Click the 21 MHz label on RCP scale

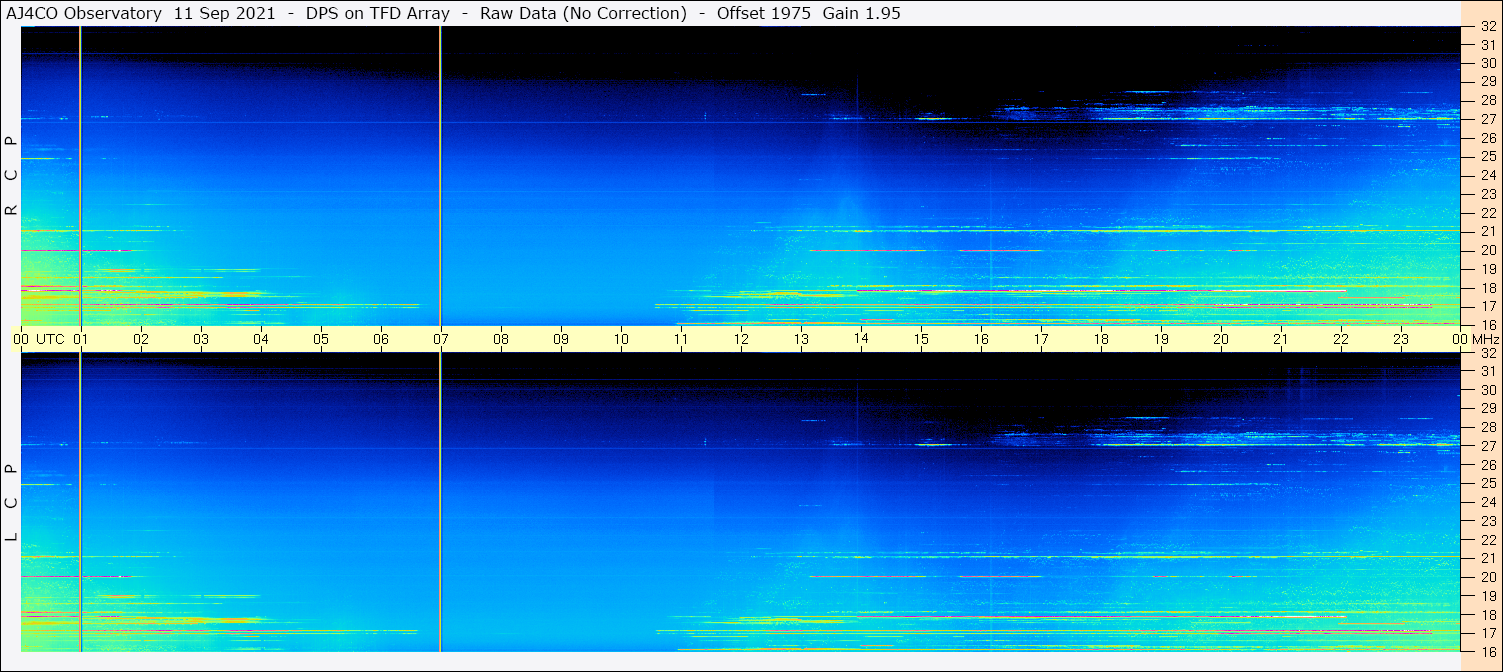1488,232
